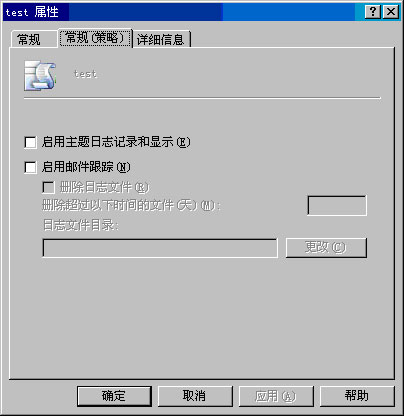Open the 详细信息 tab

coord(161,40)
